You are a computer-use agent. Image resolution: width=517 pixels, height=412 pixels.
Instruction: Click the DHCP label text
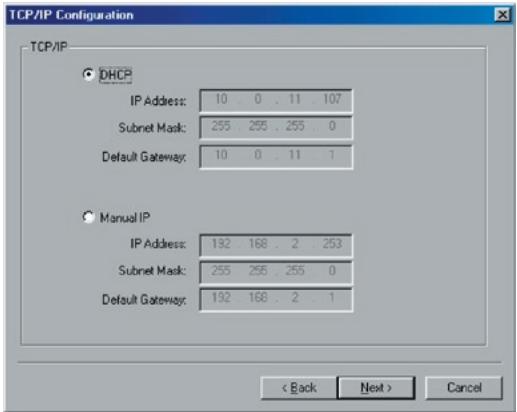(x=116, y=75)
